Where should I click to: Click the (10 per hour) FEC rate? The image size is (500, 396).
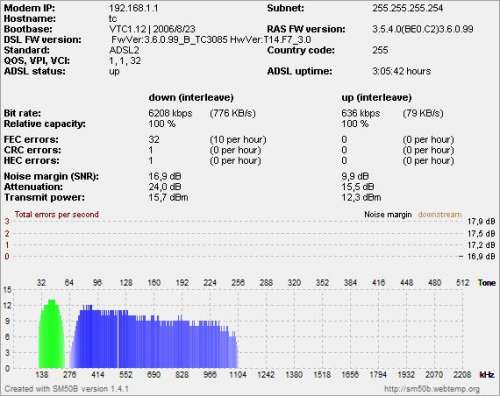[238, 140]
